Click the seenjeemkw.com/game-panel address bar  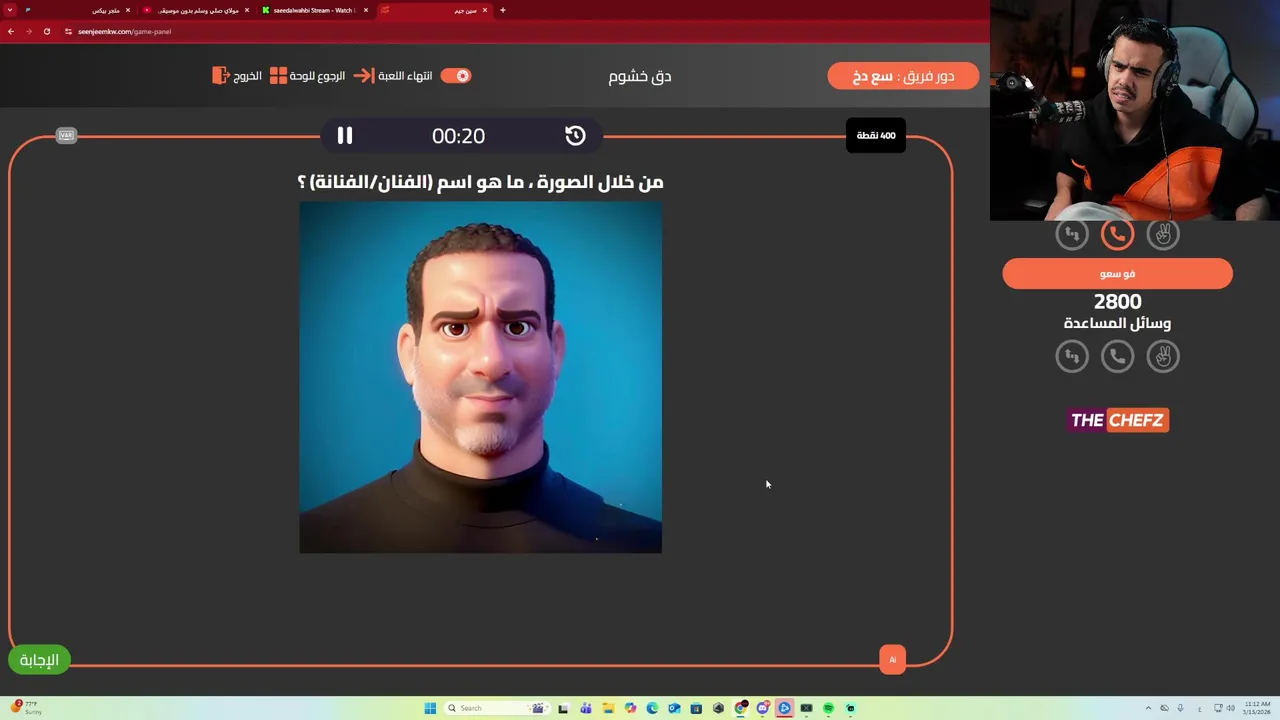[x=125, y=31]
